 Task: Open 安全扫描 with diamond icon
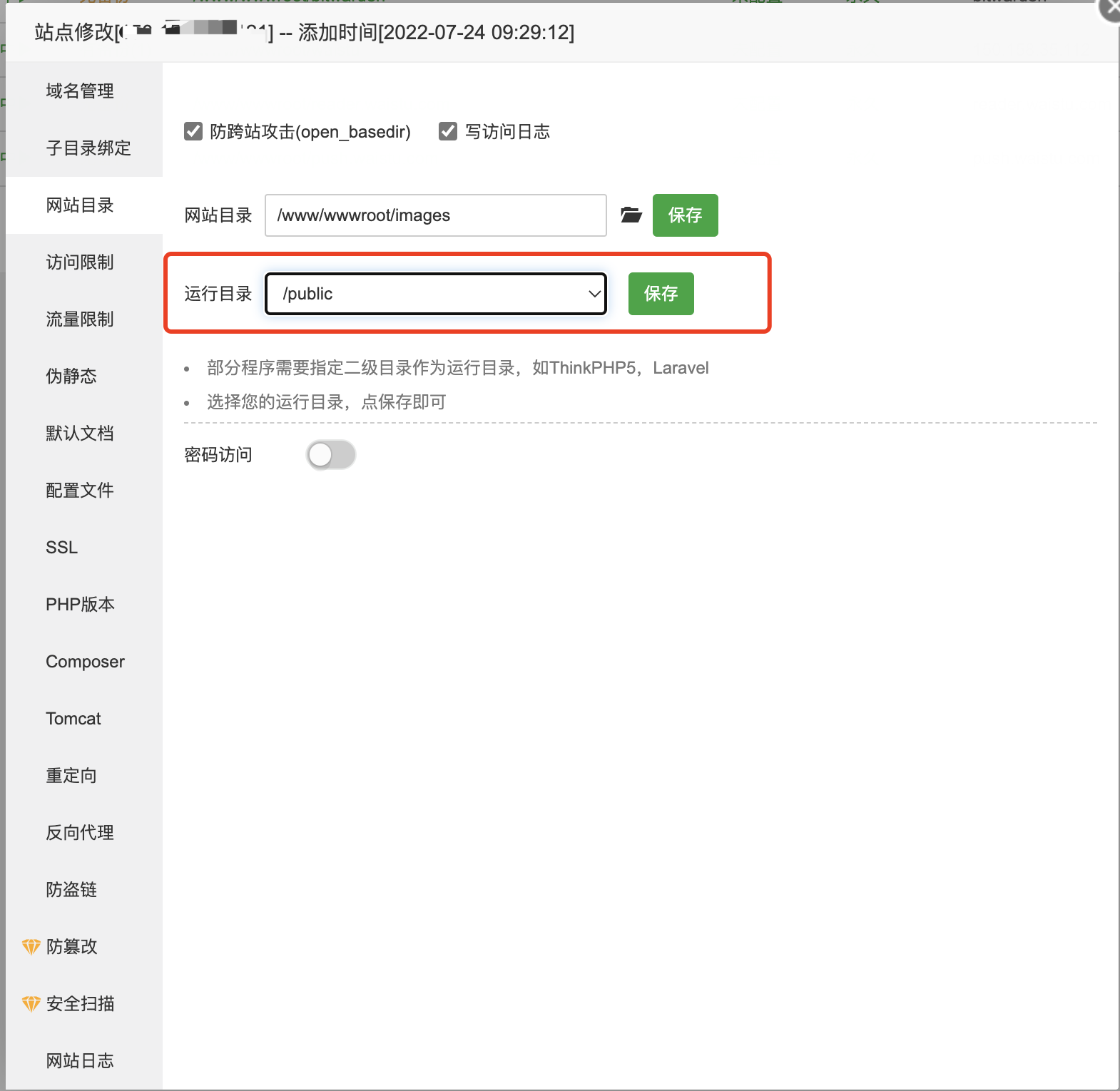coord(80,1003)
